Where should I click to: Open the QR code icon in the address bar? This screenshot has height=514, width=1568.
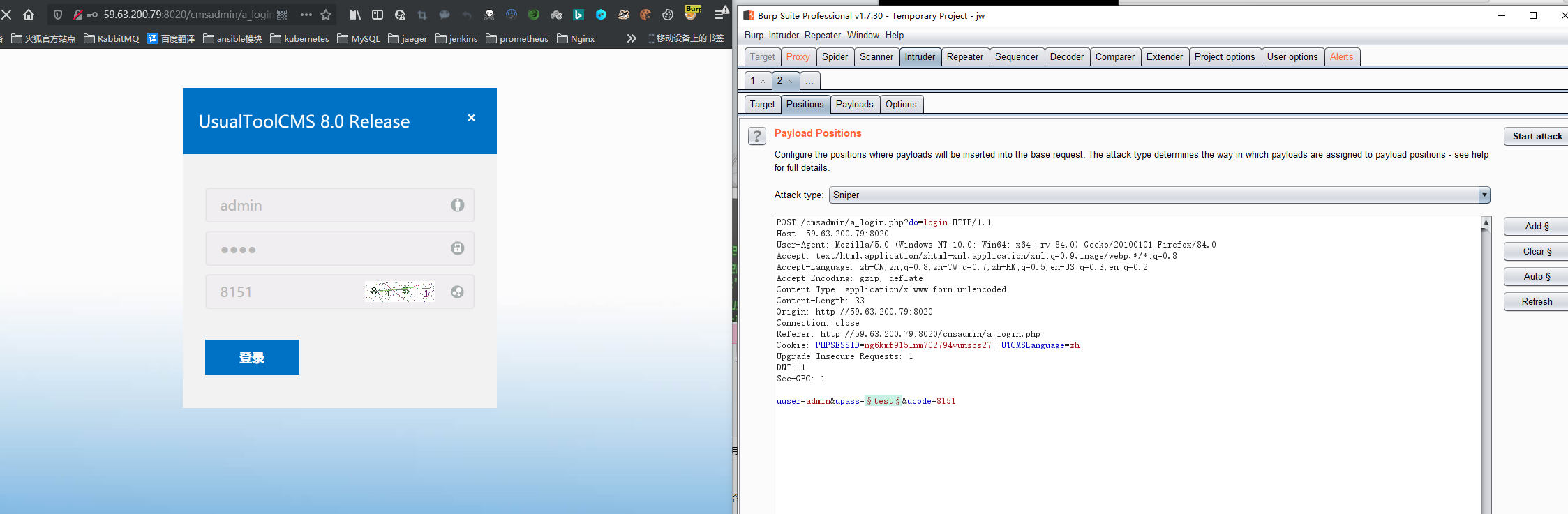282,14
